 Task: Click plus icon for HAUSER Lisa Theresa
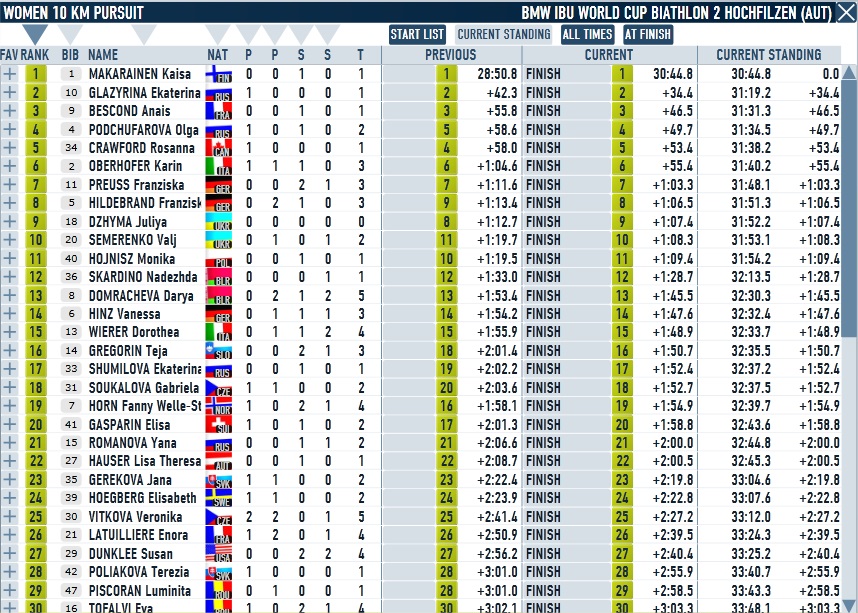(9, 461)
